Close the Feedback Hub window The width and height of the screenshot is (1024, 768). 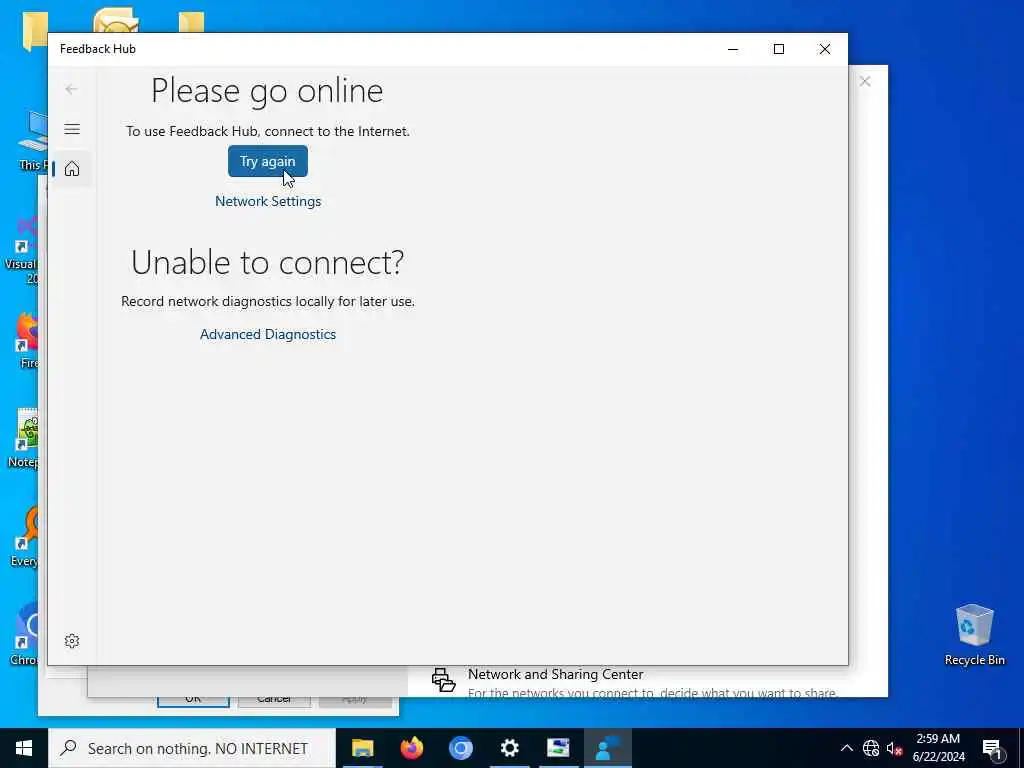(x=825, y=49)
